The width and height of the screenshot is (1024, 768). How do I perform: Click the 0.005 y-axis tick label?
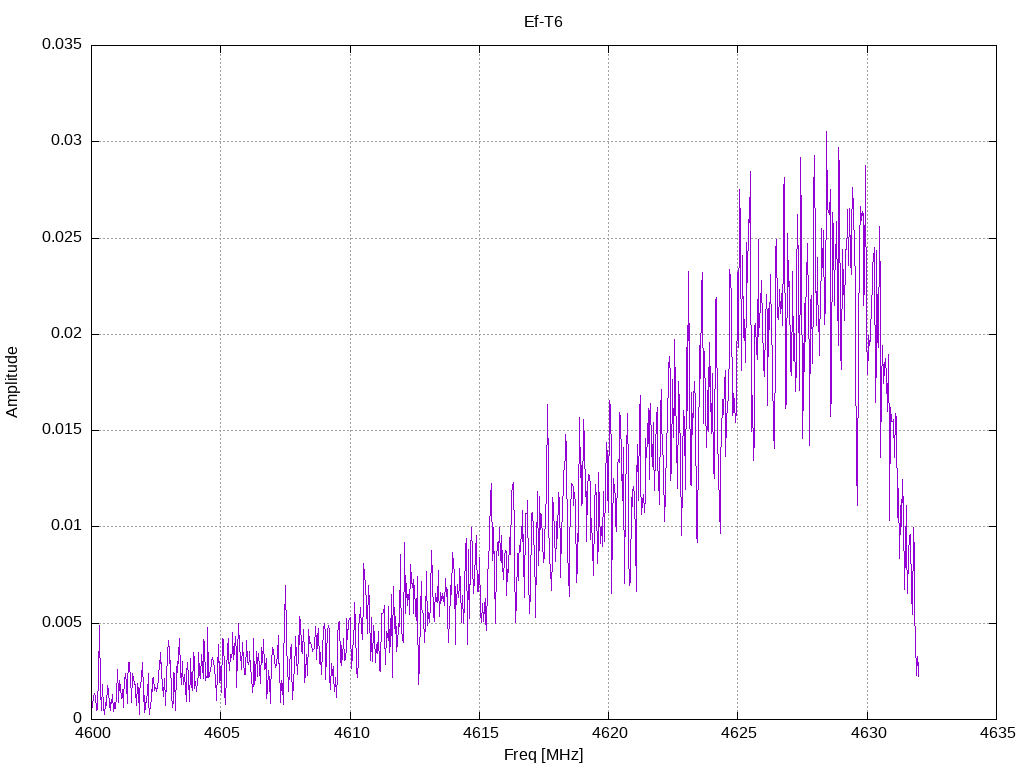coord(62,622)
